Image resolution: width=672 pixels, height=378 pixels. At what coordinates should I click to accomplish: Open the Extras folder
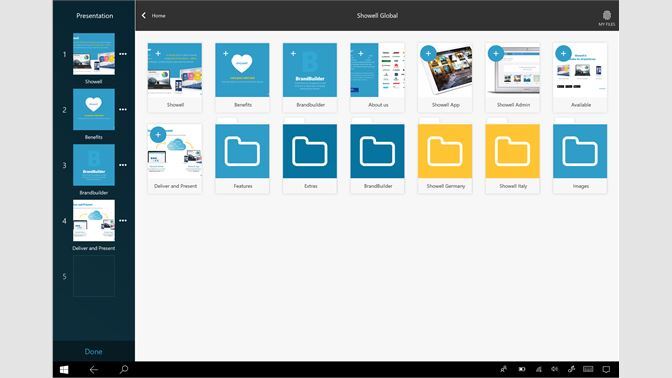pos(310,159)
